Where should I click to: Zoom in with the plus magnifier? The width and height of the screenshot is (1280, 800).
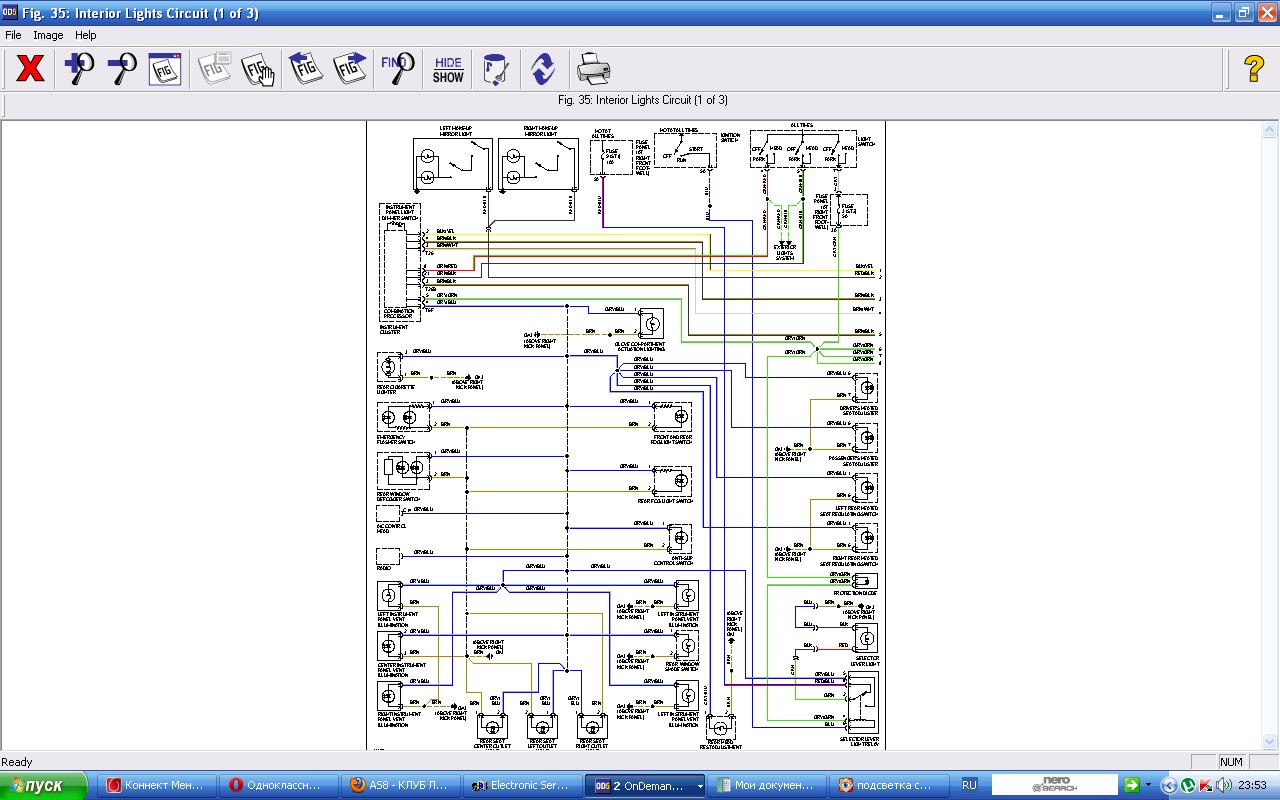[x=79, y=69]
